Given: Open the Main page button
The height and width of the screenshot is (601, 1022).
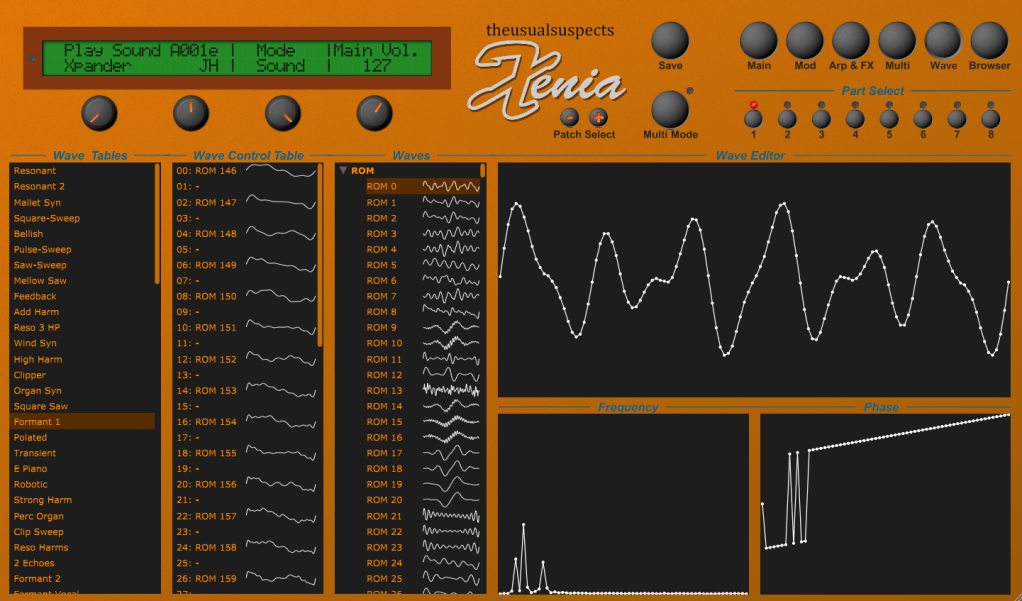Looking at the screenshot, I should (758, 41).
